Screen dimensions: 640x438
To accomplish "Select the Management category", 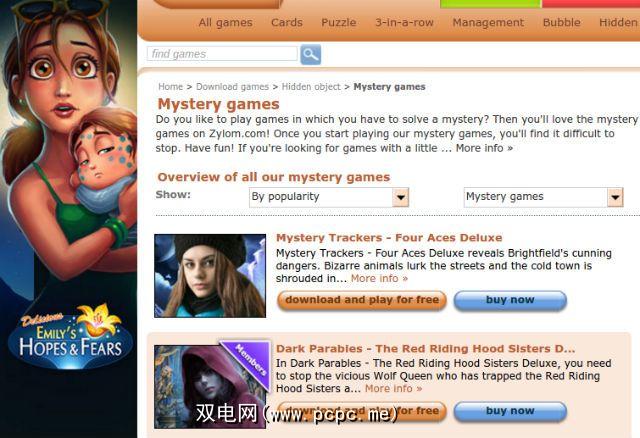I will coord(488,23).
